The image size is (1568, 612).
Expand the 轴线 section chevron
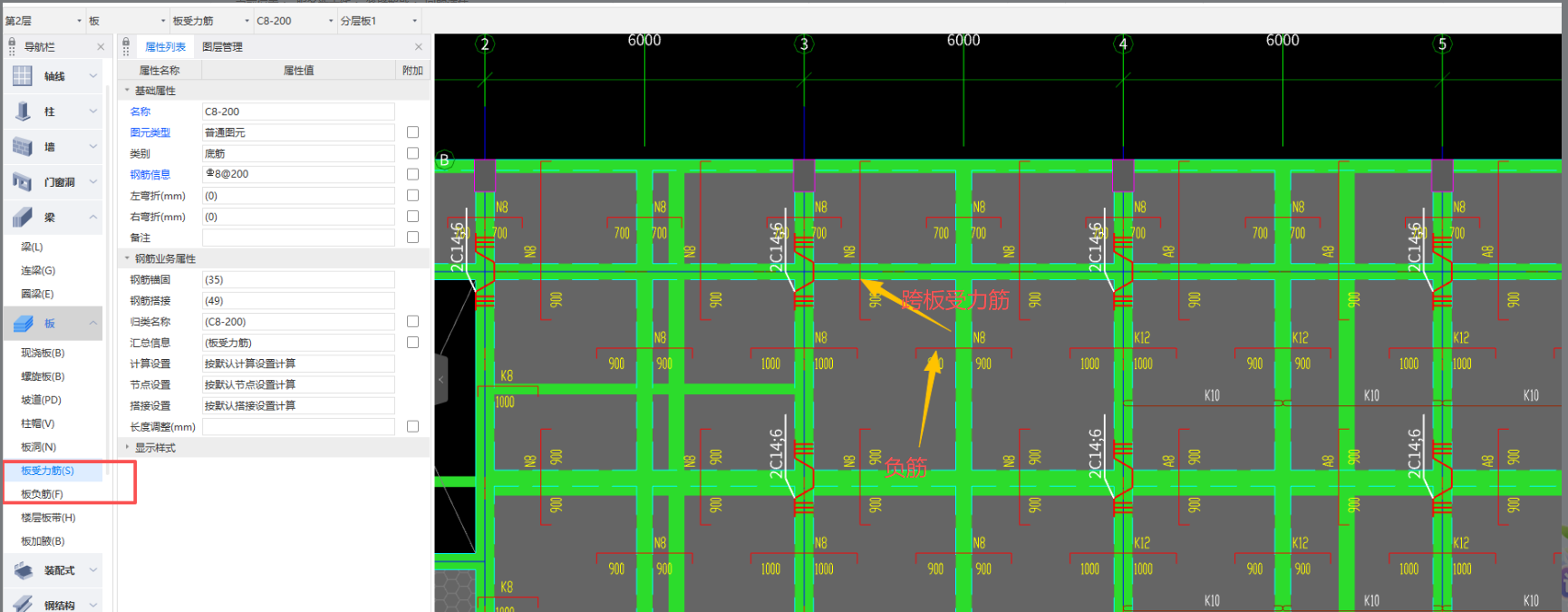point(93,76)
